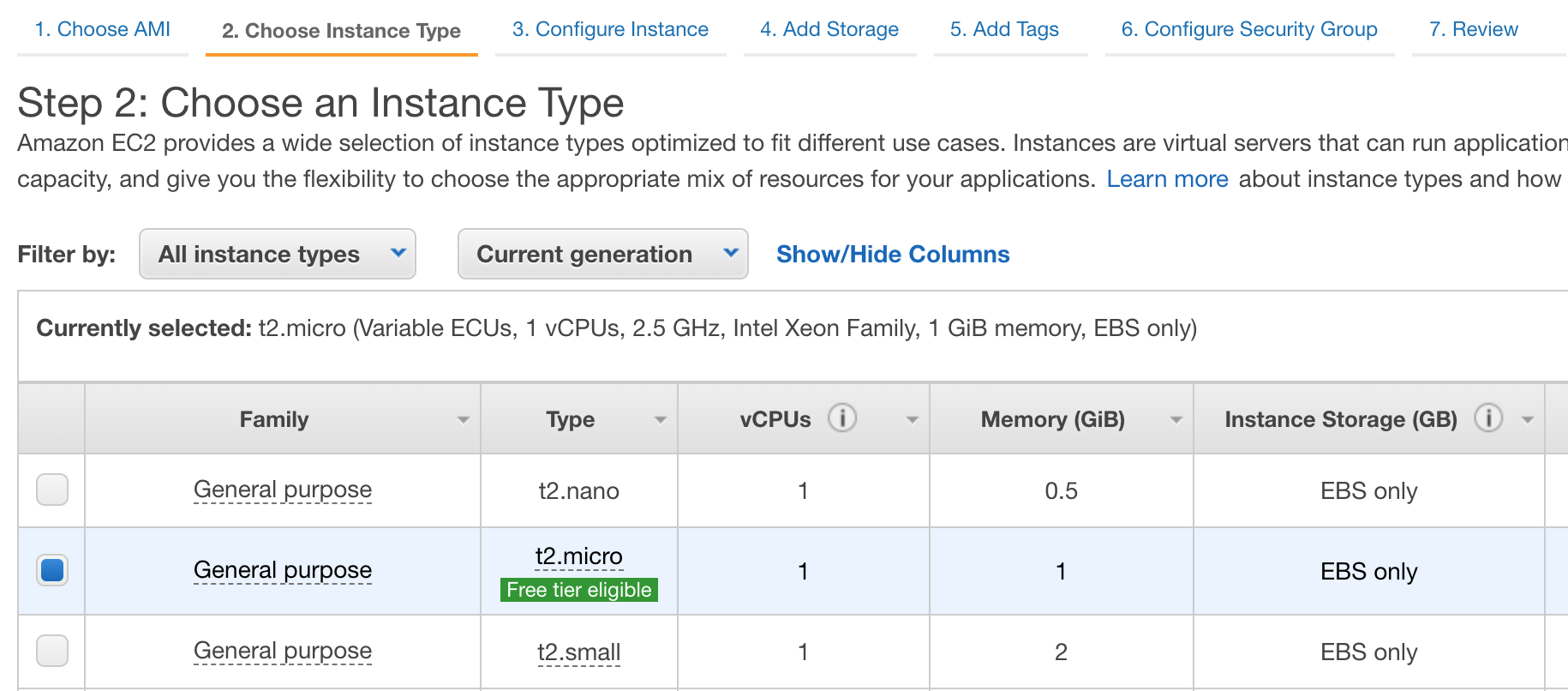Viewport: 1568px width, 691px height.
Task: Click EBS only cell in t2.small row
Action: point(1368,652)
